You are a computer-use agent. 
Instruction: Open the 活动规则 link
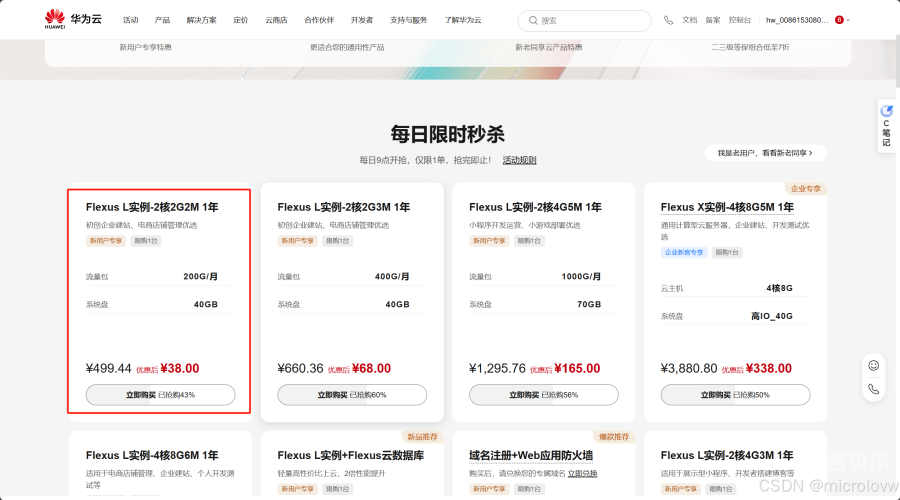(x=519, y=160)
